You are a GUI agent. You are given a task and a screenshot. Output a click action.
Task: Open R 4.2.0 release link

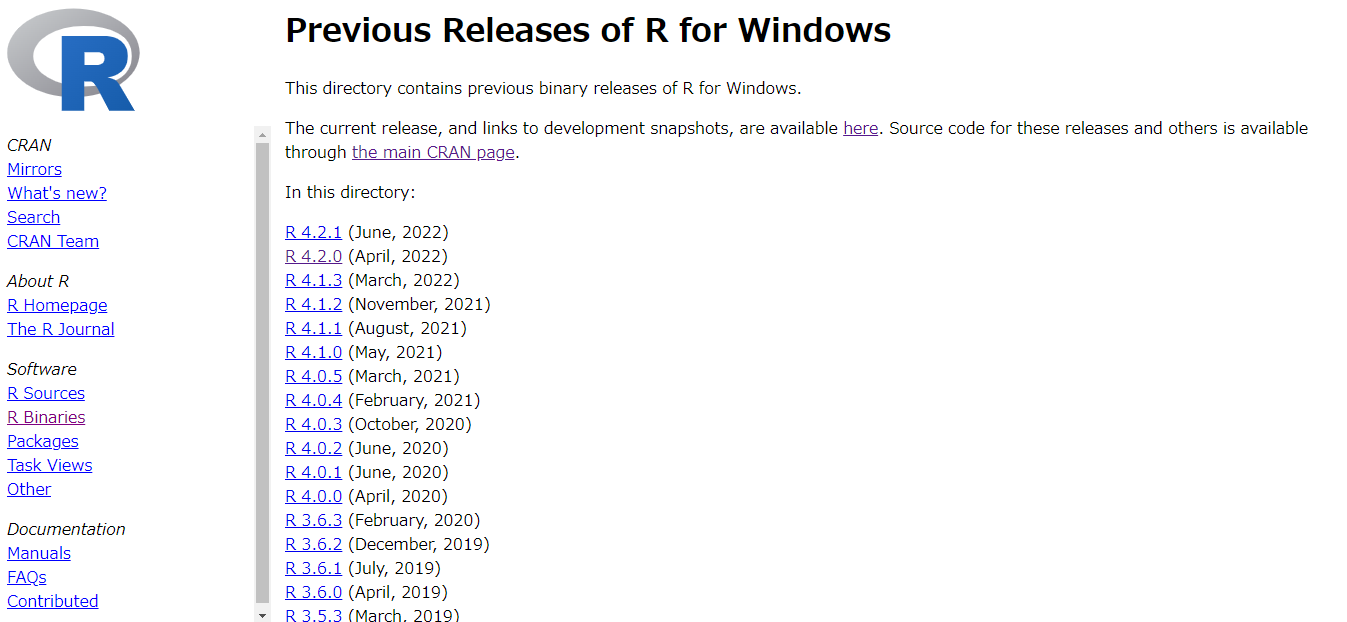point(313,256)
